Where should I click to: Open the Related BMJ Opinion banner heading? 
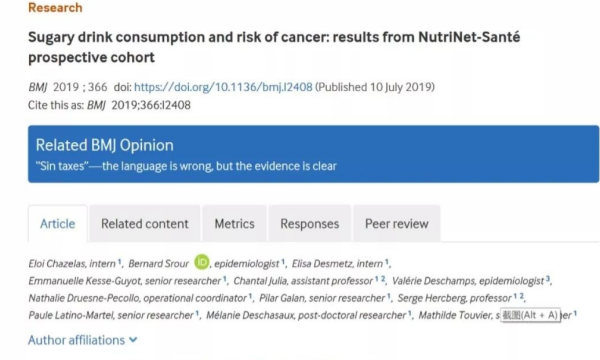tap(104, 145)
